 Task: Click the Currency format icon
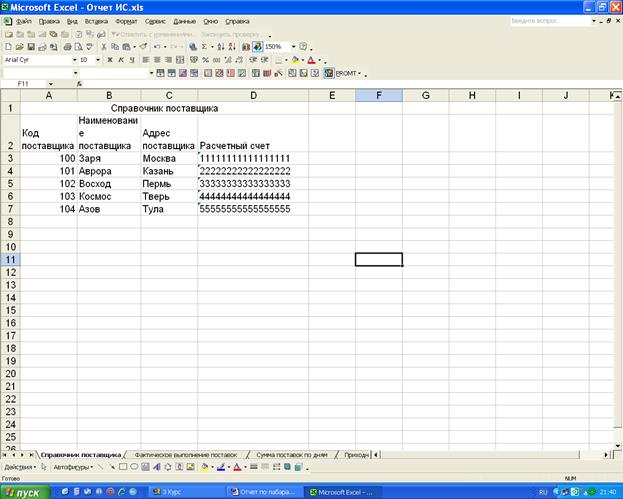194,60
